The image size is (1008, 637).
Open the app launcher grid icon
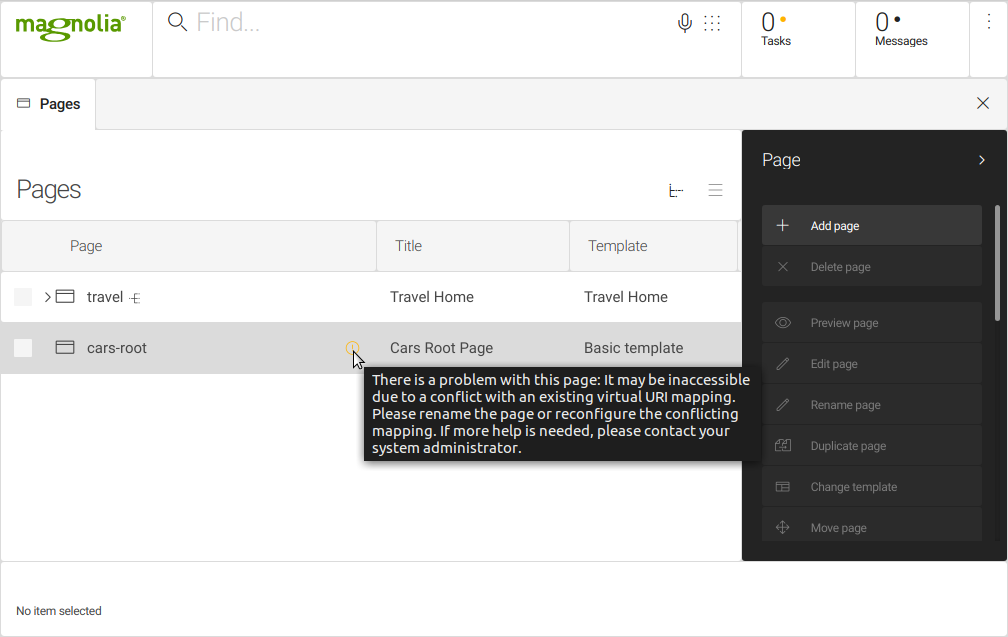pyautogui.click(x=712, y=23)
